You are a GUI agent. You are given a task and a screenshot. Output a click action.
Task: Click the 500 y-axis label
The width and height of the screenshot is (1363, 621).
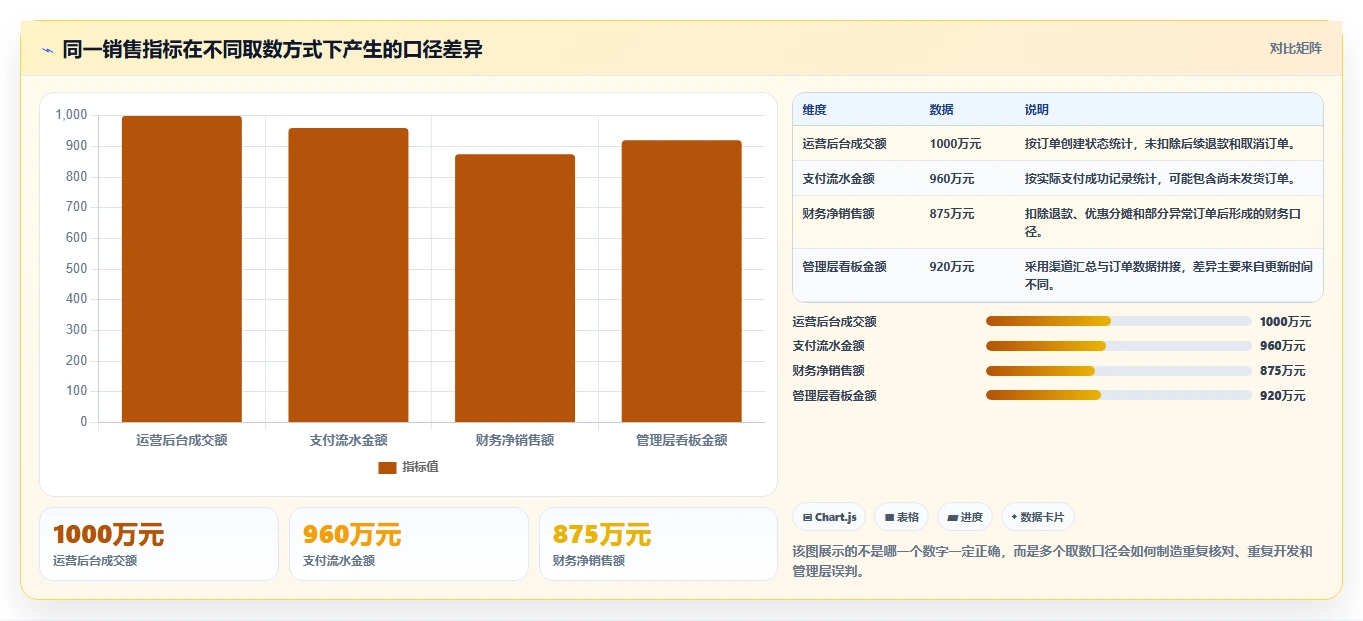(x=77, y=269)
